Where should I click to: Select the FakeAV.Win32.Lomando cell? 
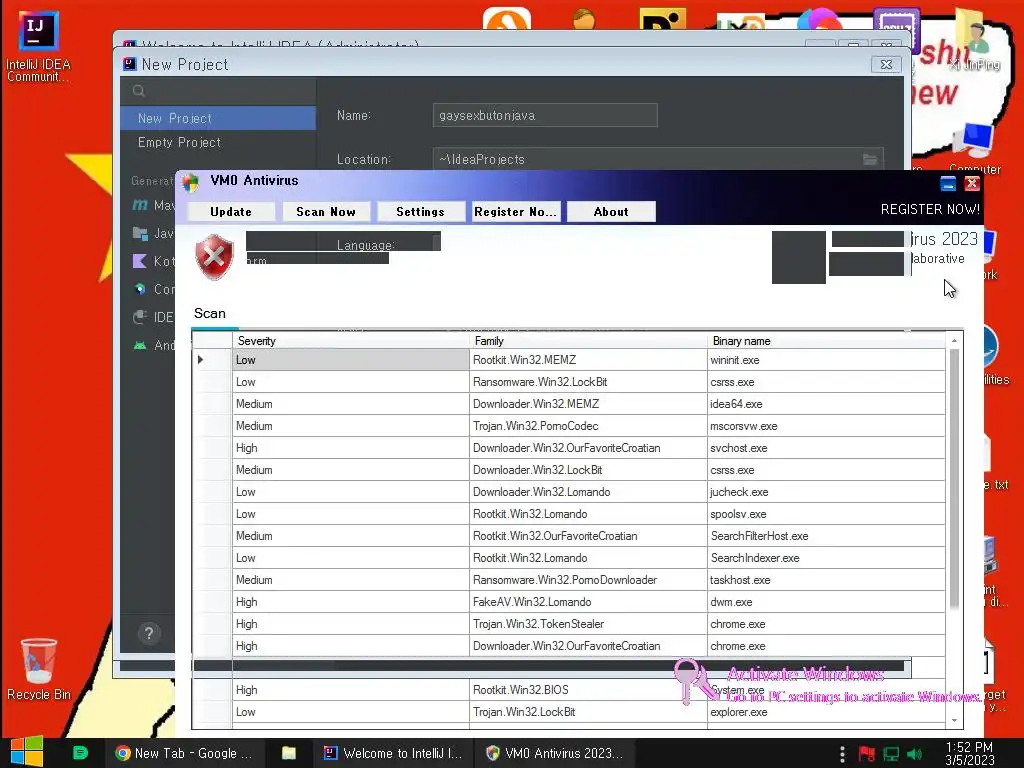588,602
